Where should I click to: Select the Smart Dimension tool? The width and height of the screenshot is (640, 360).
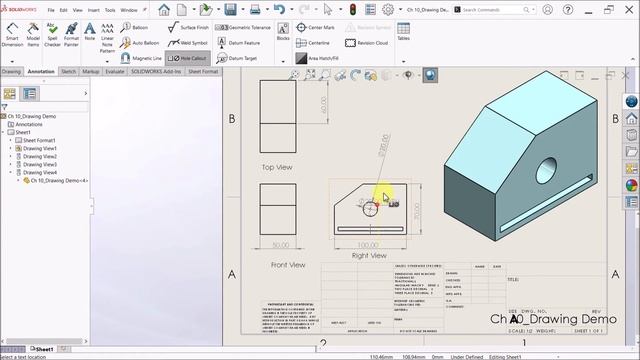click(x=12, y=35)
